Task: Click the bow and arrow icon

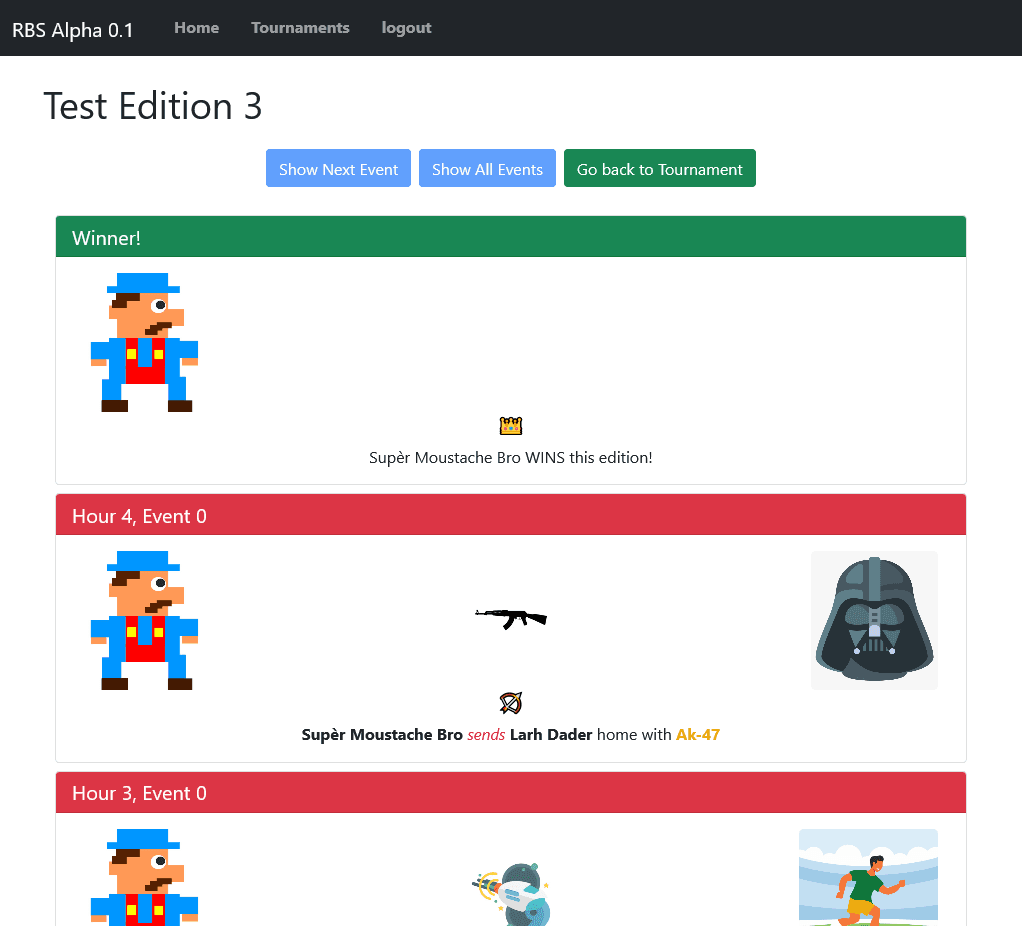Action: [511, 703]
